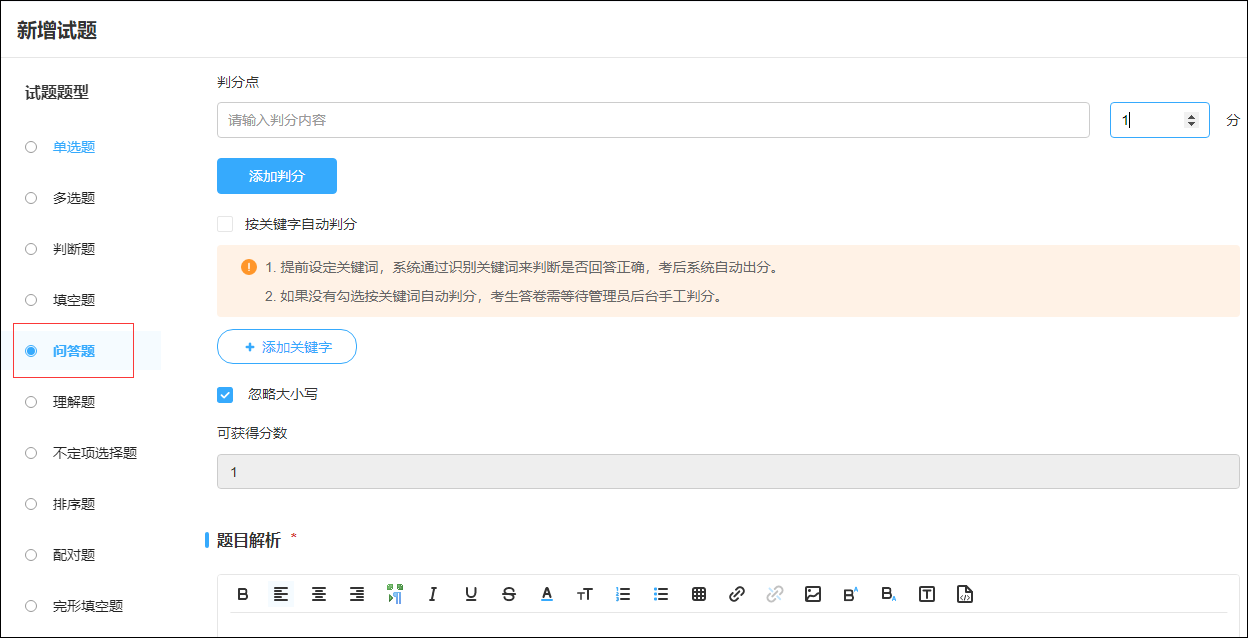
Task: Click the 可获得分数 disabled field
Action: (x=728, y=471)
